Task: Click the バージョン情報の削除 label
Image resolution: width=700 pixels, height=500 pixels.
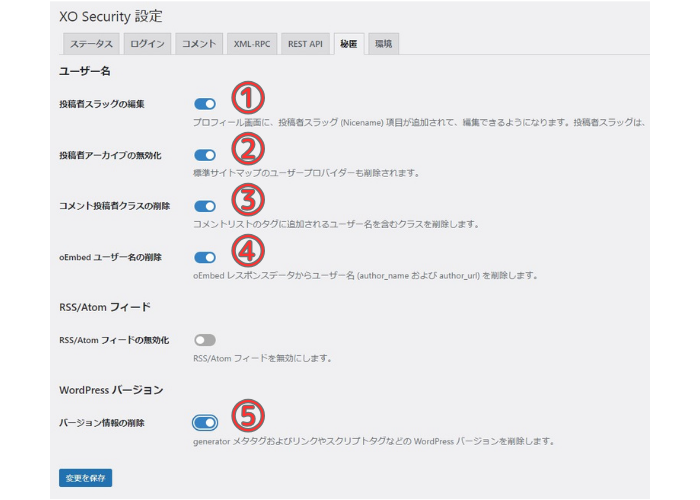Action: pos(102,423)
